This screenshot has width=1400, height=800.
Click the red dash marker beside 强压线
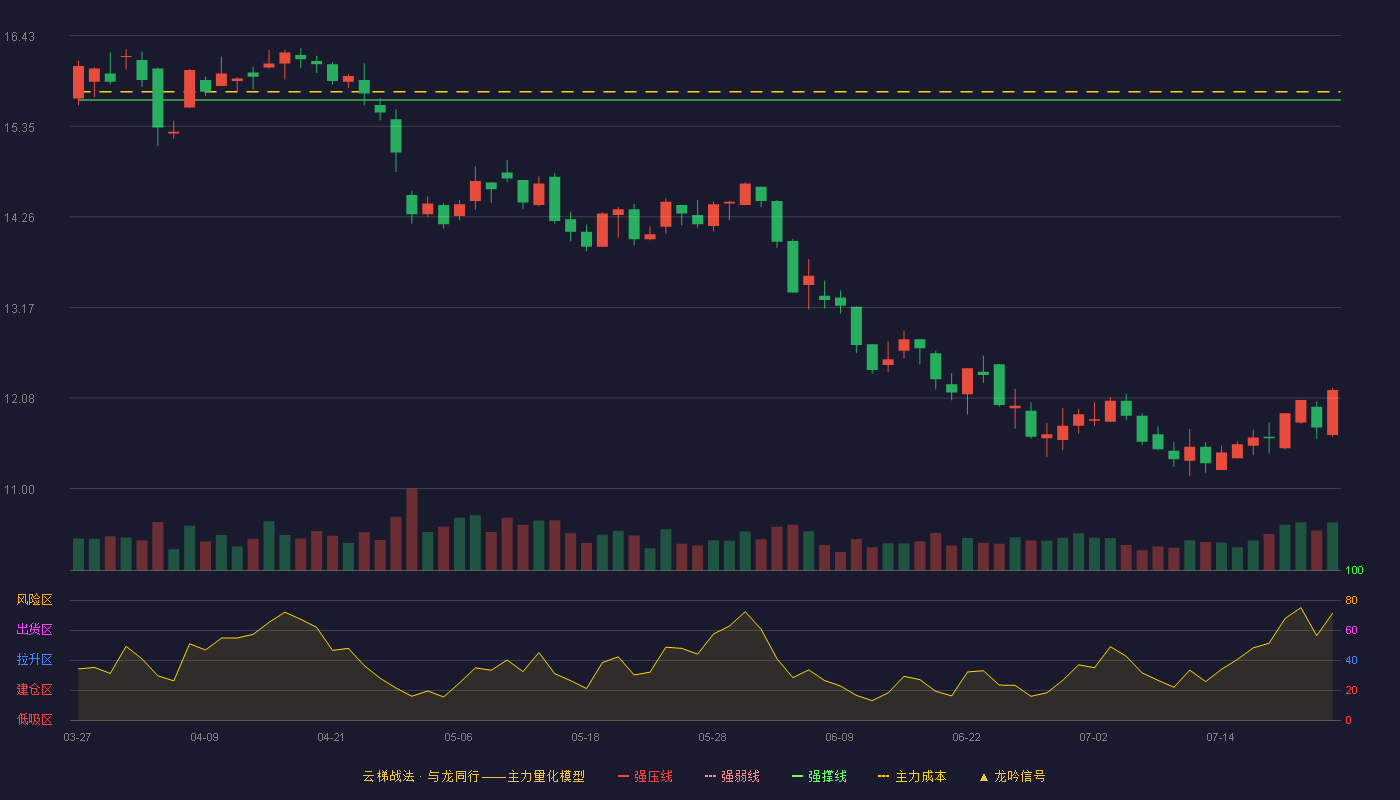click(x=624, y=777)
